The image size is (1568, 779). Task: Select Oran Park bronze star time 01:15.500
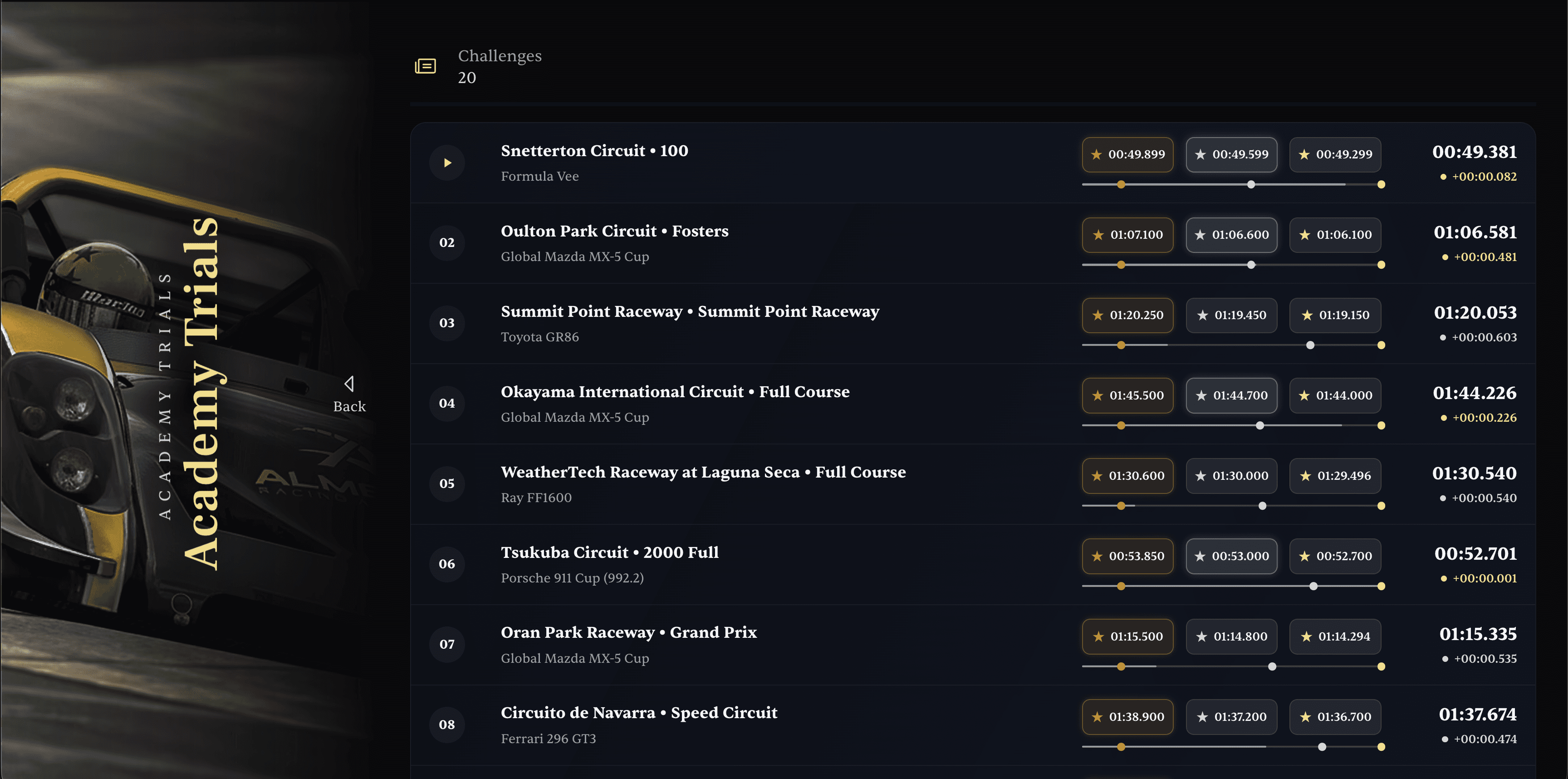1127,637
